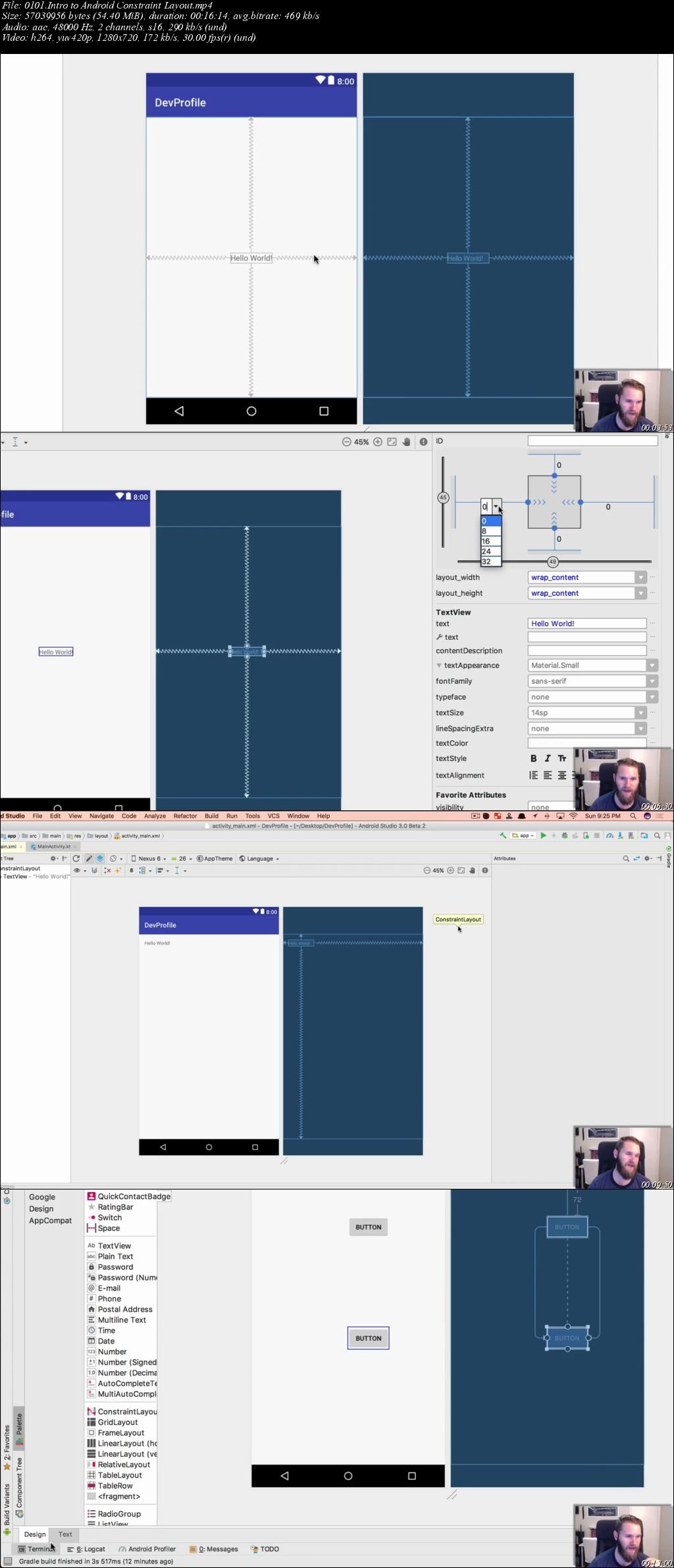Open the Nexus 6 device dropdown
Image resolution: width=674 pixels, height=1568 pixels.
148,858
